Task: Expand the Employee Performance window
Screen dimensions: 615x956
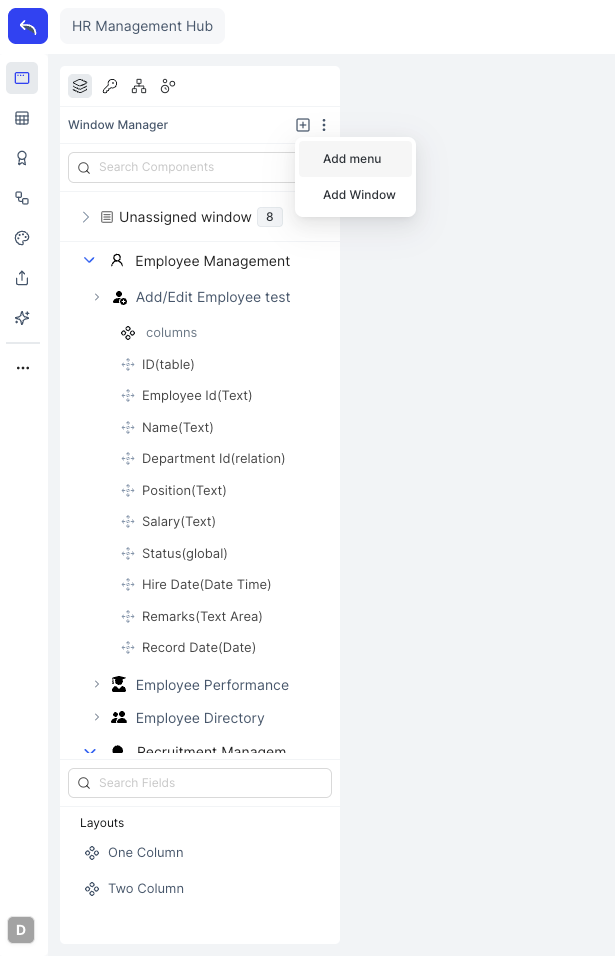Action: [x=97, y=684]
